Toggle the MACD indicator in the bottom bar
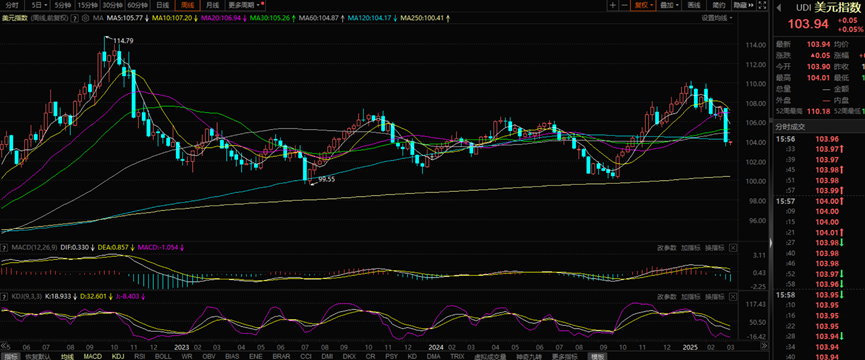Image resolution: width=865 pixels, height=360 pixels. click(92, 357)
